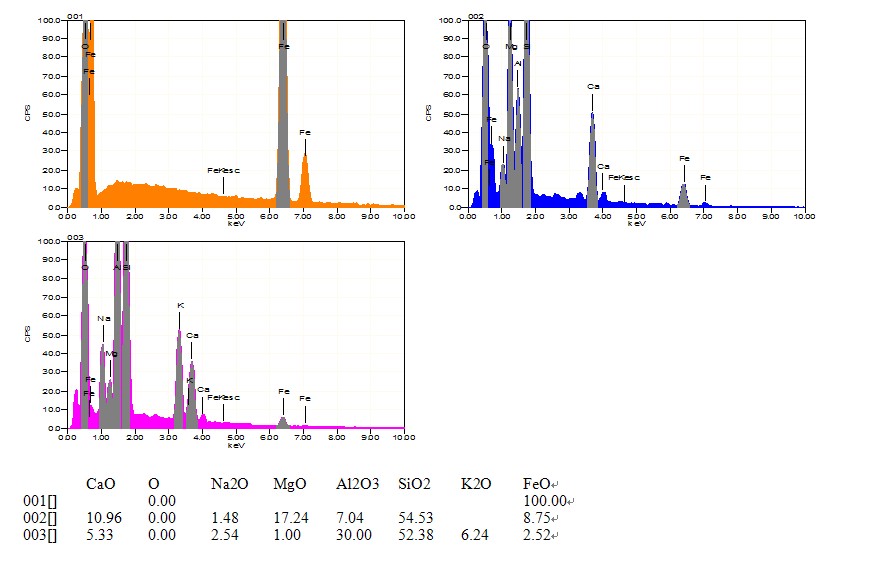
Task: Select the CPS axis title of spectrum 001
Action: 27,113
